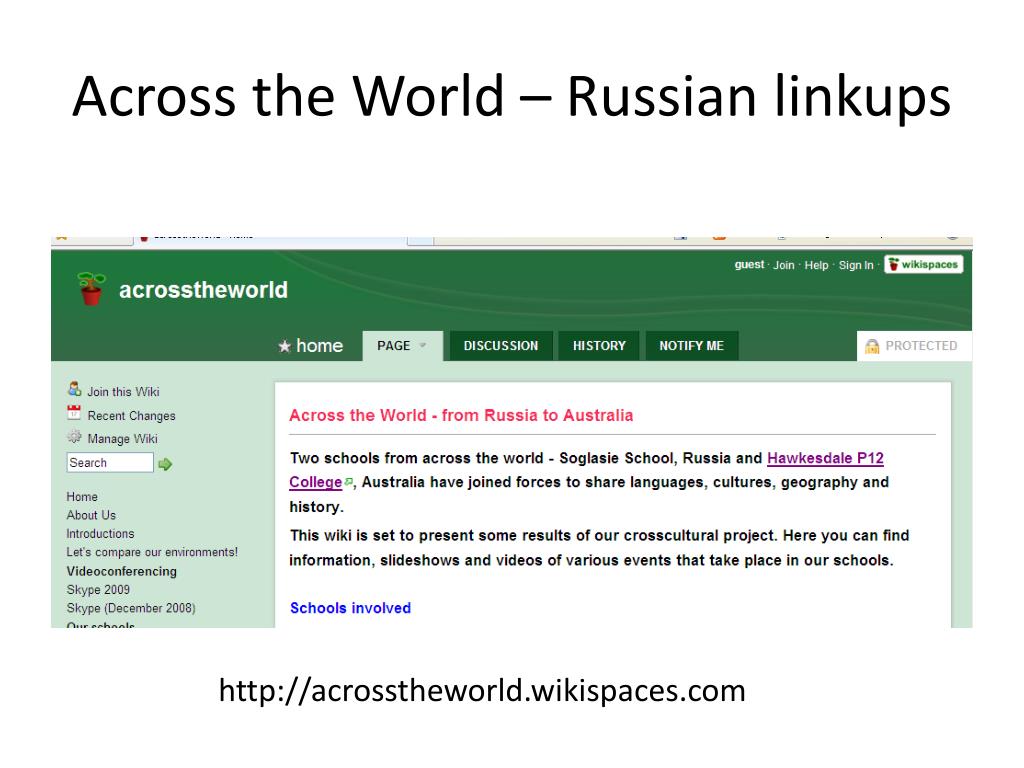This screenshot has width=1024, height=768.
Task: Open Recent Changes link
Action: [x=131, y=416]
